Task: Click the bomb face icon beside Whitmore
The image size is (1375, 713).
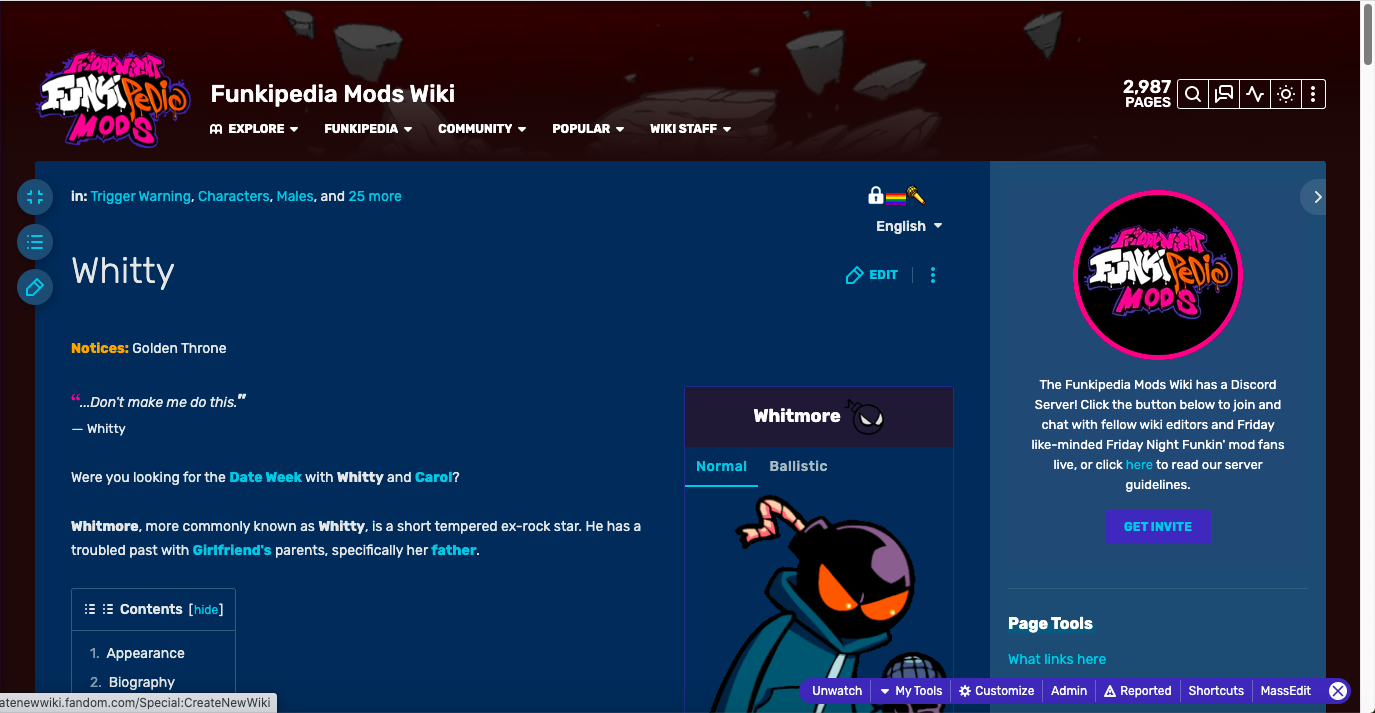Action: coord(866,416)
